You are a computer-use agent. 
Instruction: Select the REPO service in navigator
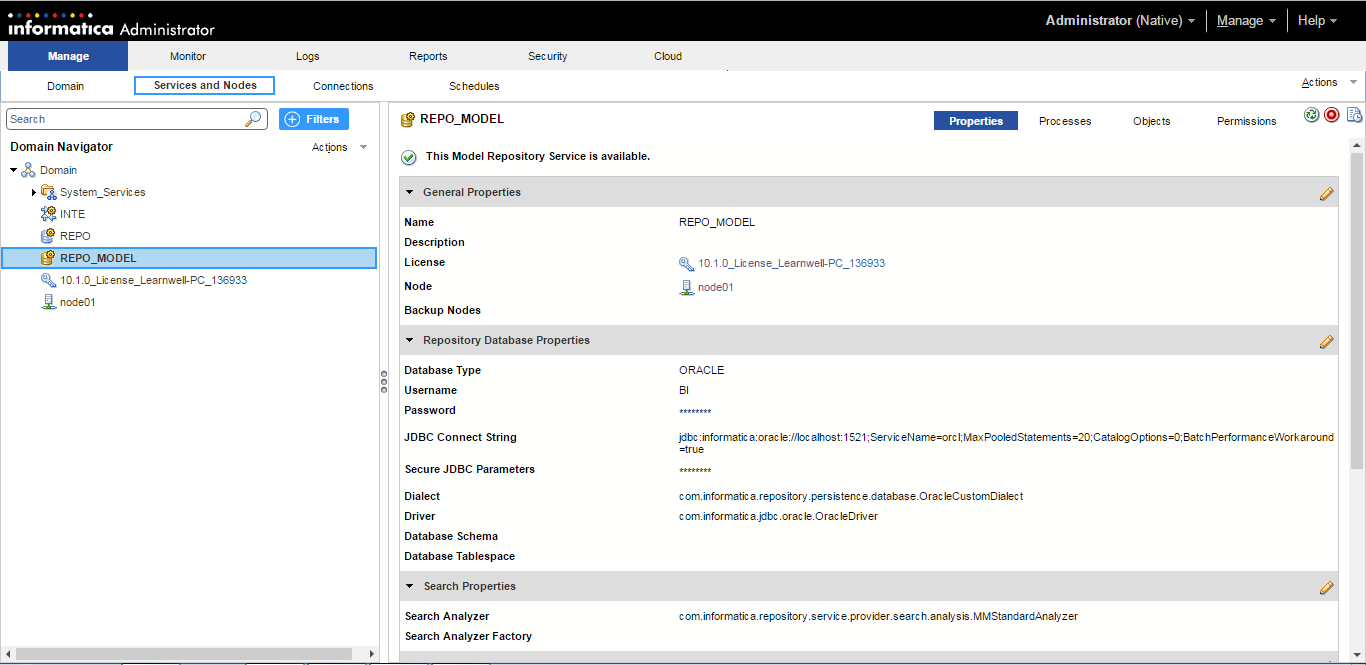pos(75,236)
